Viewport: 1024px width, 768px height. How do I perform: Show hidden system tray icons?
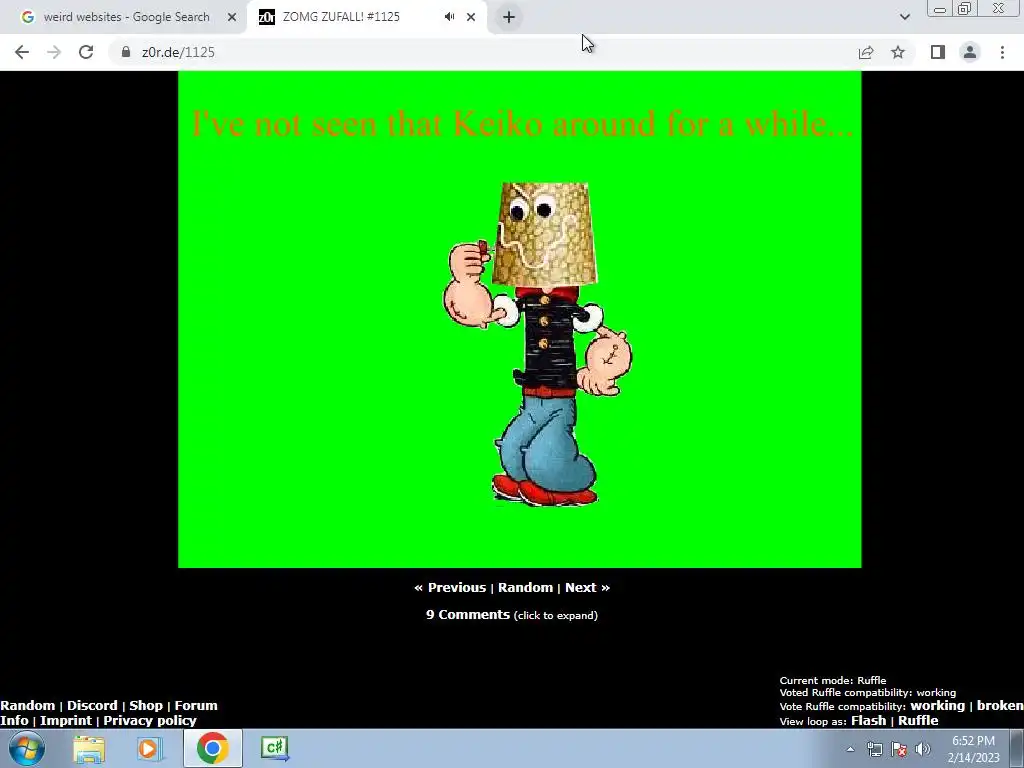point(850,749)
